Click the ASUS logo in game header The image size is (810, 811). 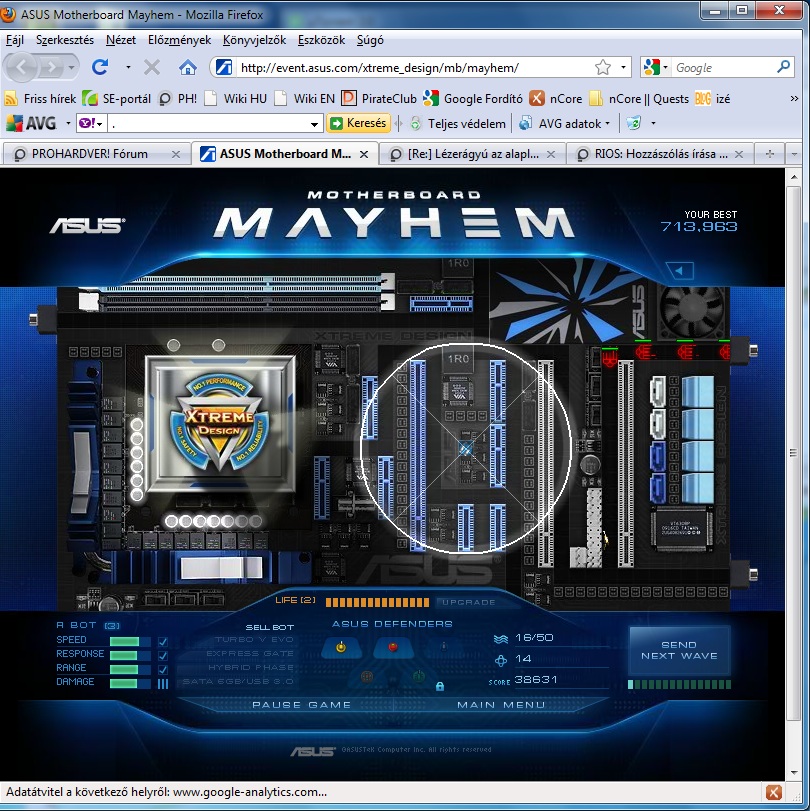click(87, 226)
